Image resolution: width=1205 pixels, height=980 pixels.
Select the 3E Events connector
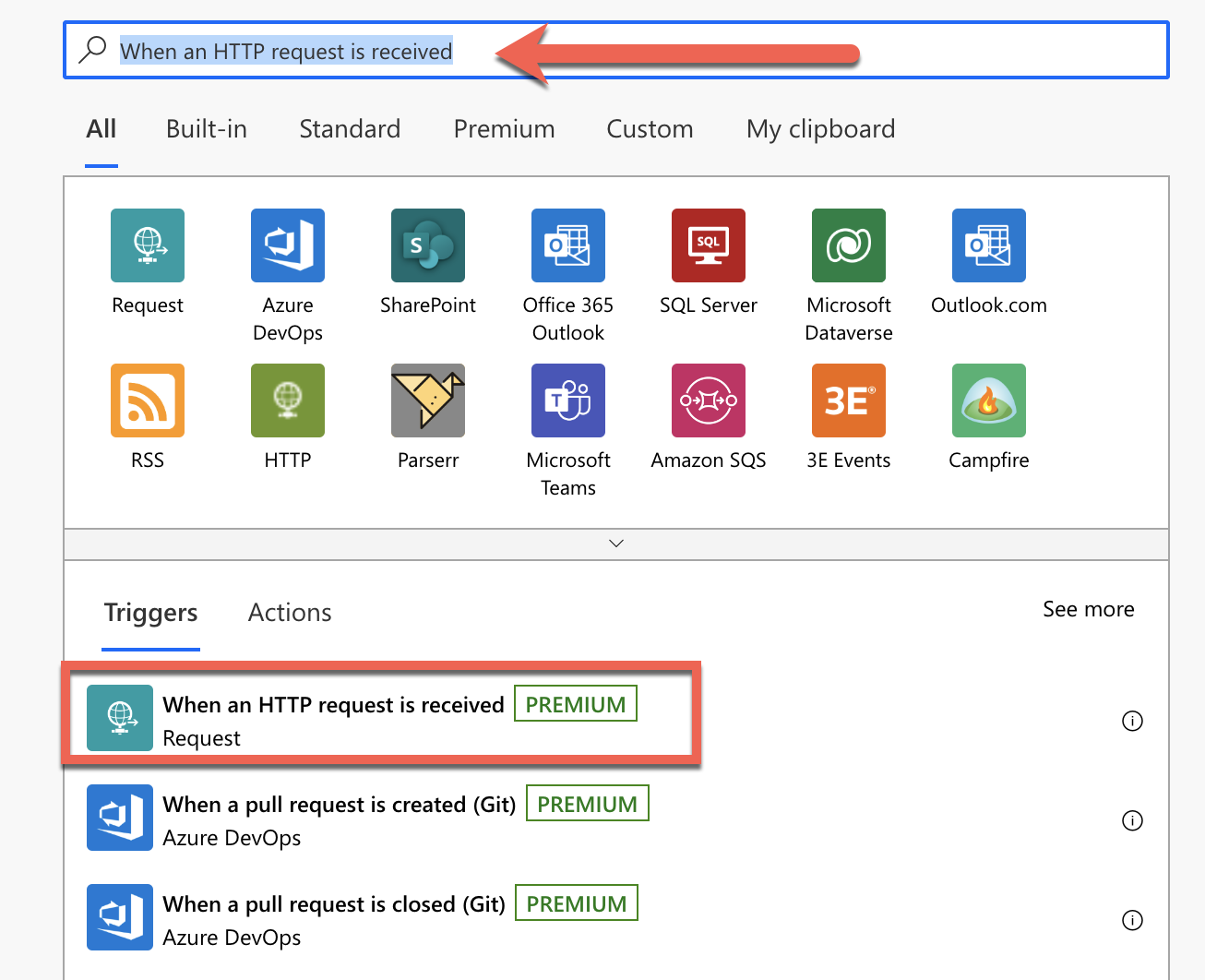click(849, 400)
